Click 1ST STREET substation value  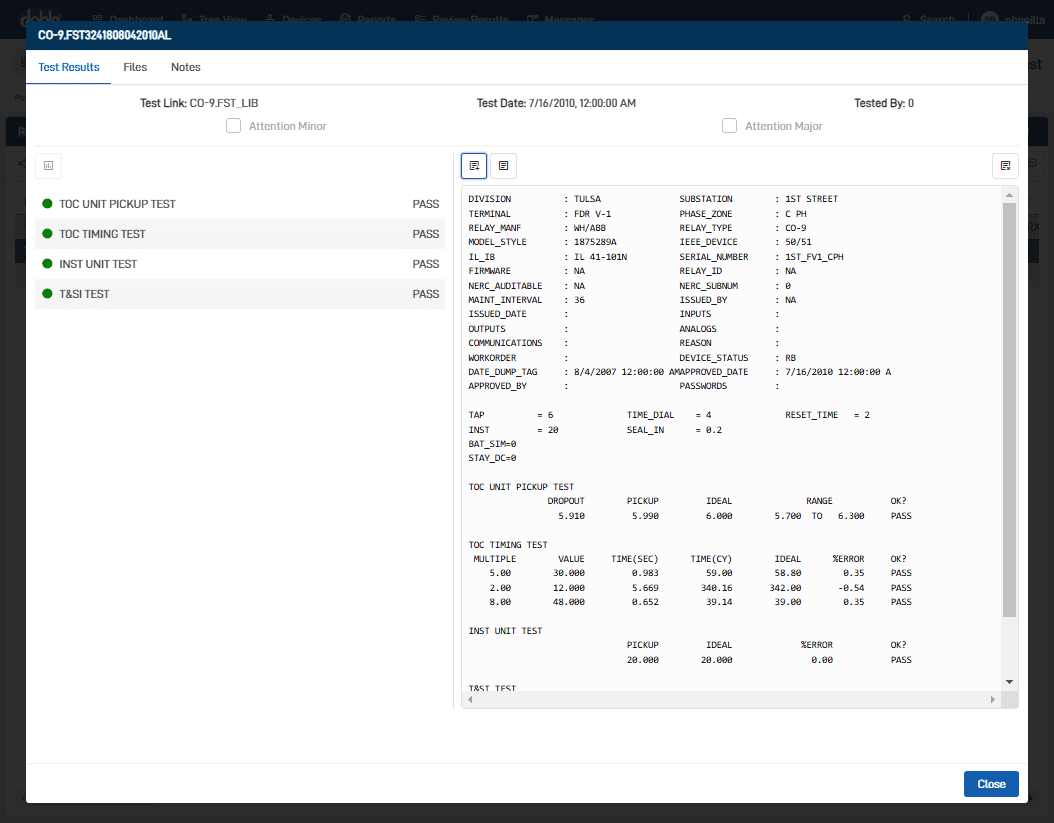point(811,199)
